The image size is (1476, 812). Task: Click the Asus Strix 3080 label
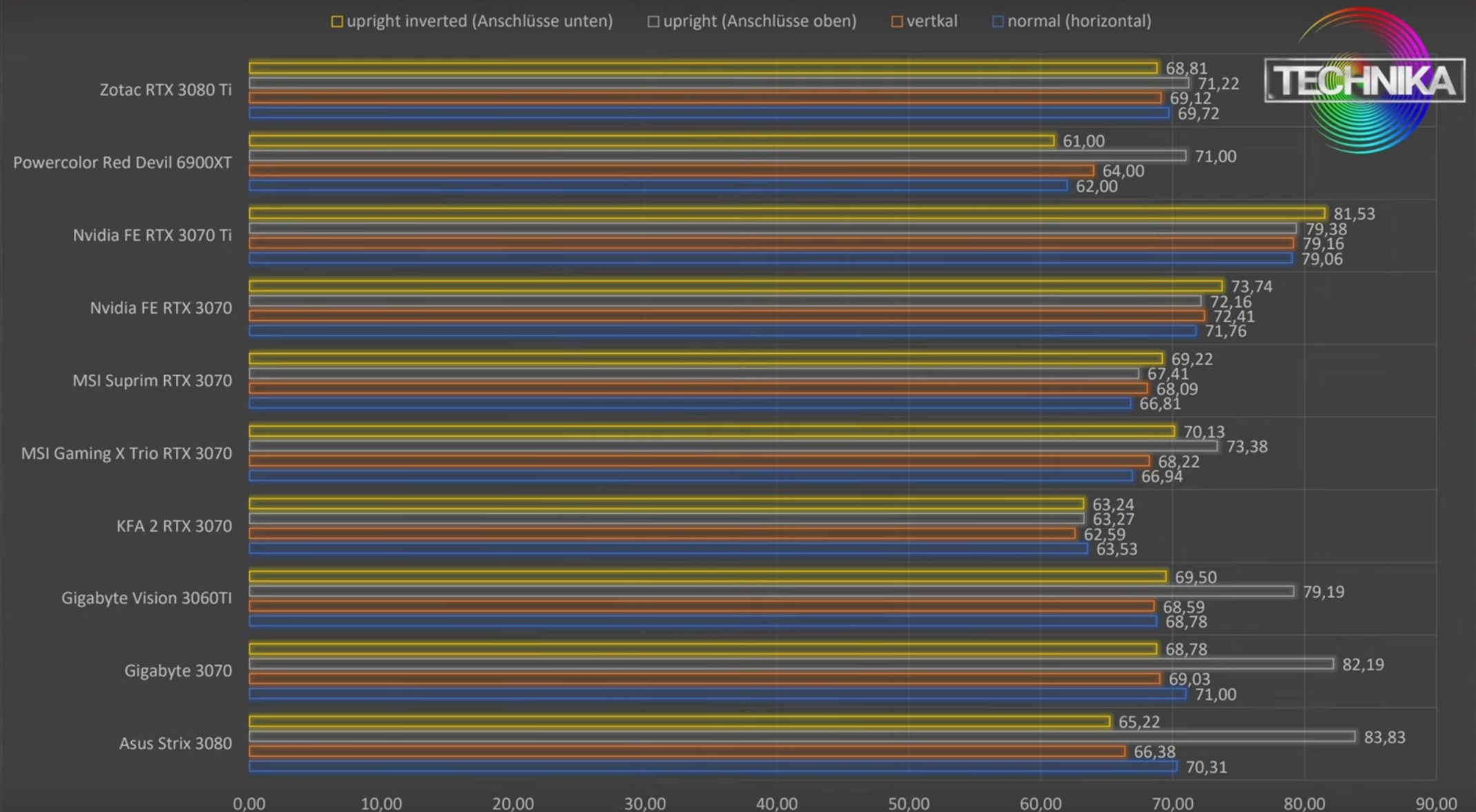click(175, 744)
